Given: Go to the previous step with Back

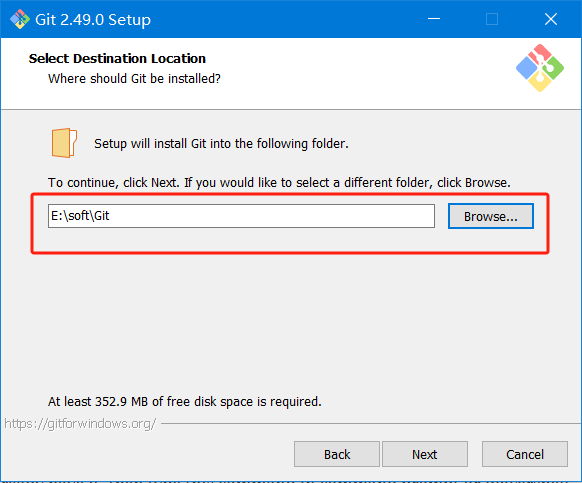Looking at the screenshot, I should [x=337, y=454].
